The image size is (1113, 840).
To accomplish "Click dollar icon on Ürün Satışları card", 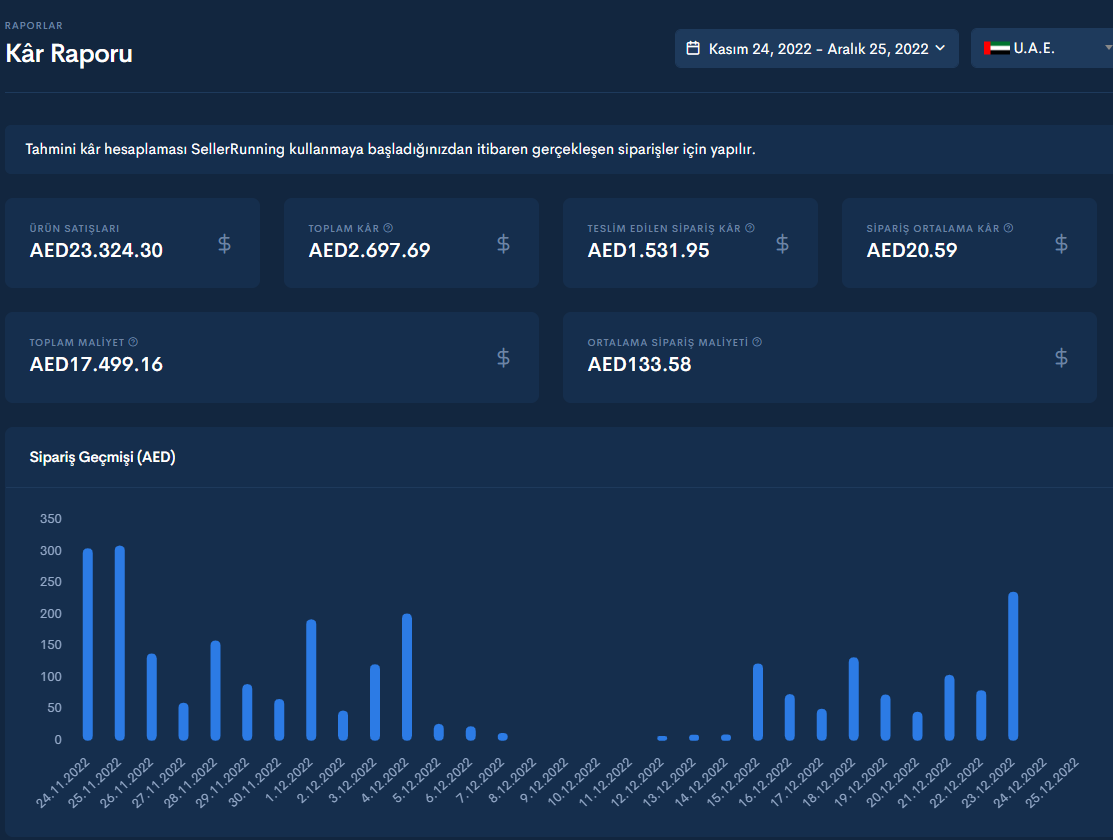I will (224, 244).
